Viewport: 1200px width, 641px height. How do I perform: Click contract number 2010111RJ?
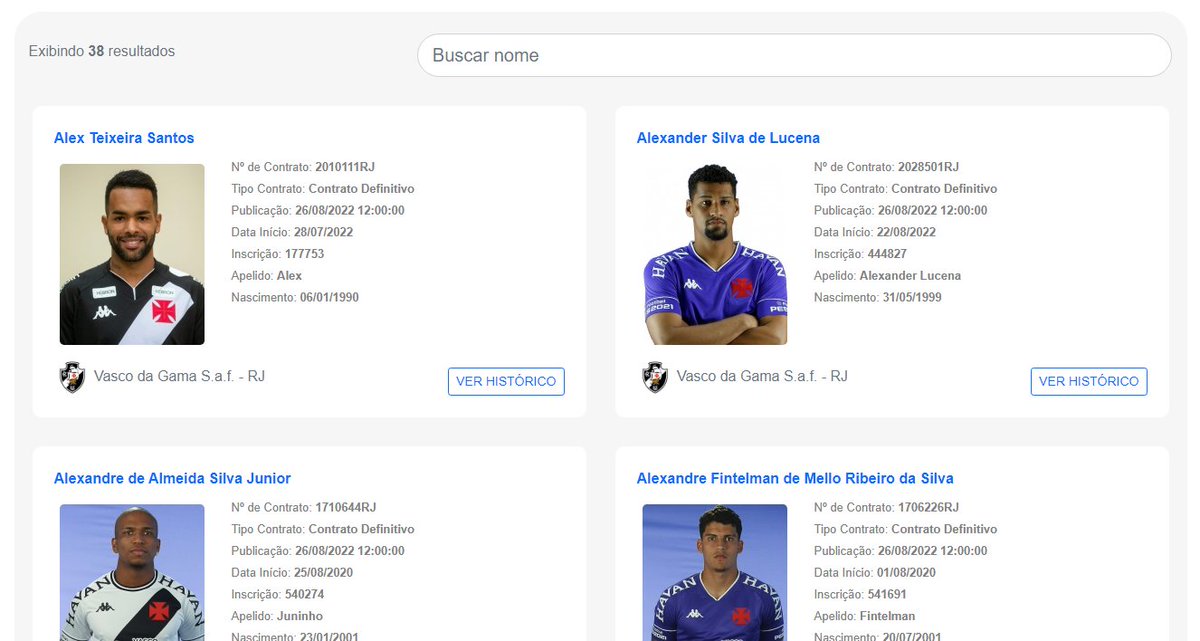[344, 167]
